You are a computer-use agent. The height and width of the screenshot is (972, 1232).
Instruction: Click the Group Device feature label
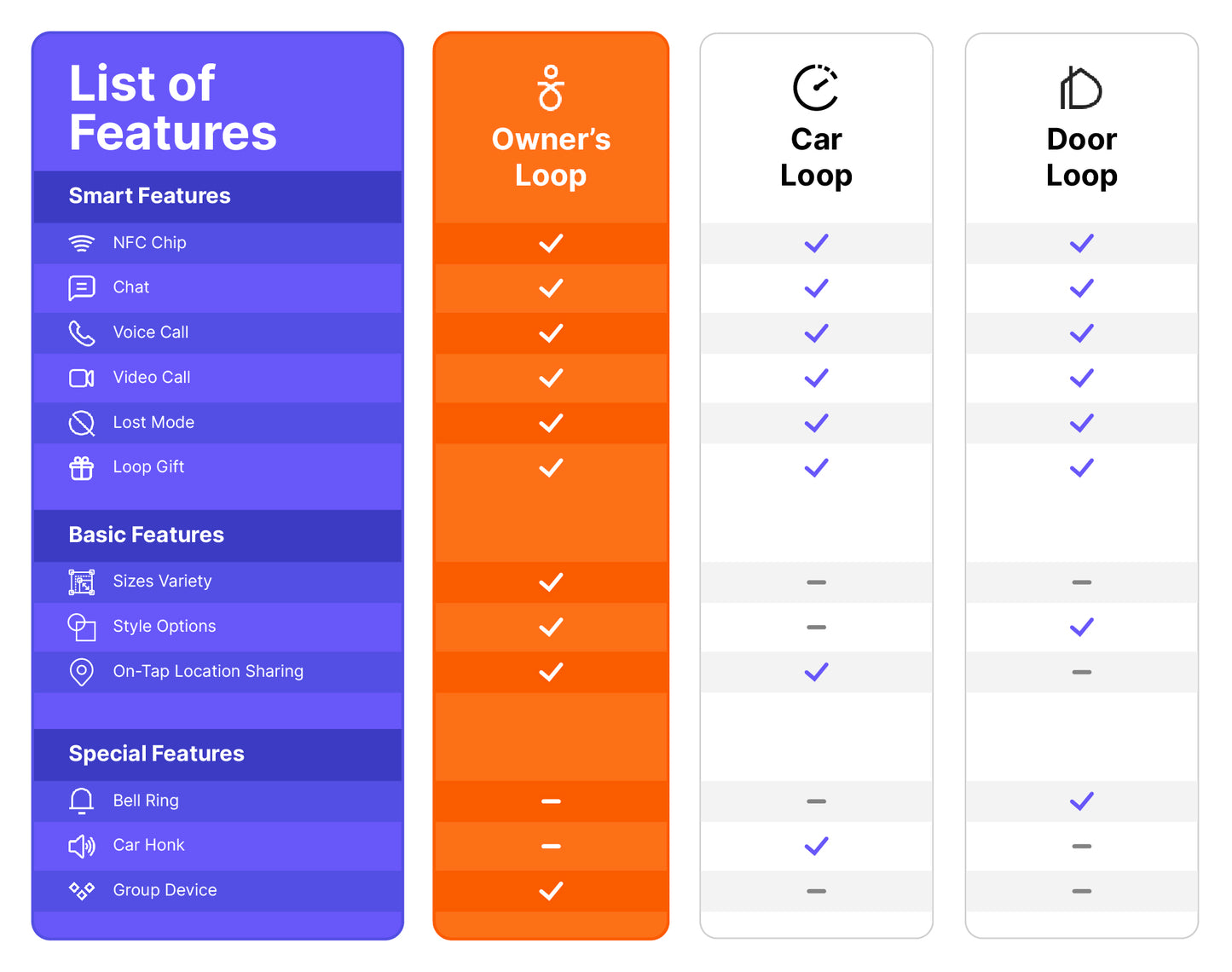[x=165, y=890]
